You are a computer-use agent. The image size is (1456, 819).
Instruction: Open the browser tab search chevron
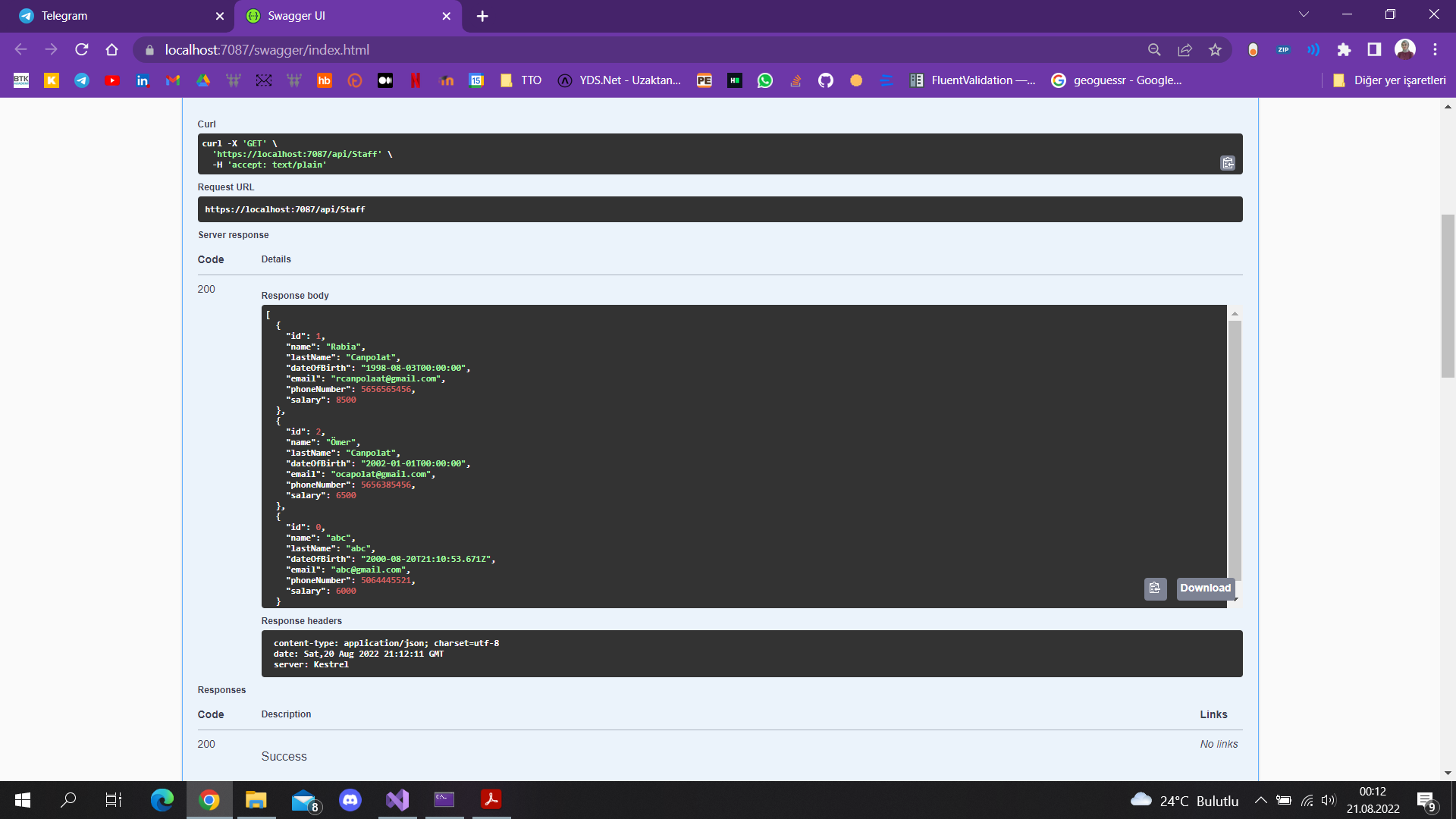point(1304,14)
